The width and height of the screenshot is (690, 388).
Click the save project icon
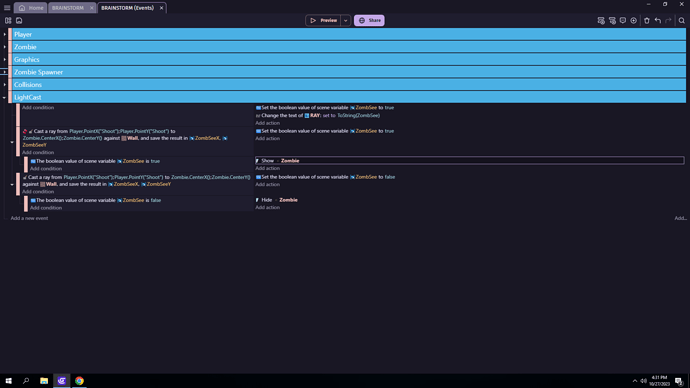pyautogui.click(x=19, y=21)
